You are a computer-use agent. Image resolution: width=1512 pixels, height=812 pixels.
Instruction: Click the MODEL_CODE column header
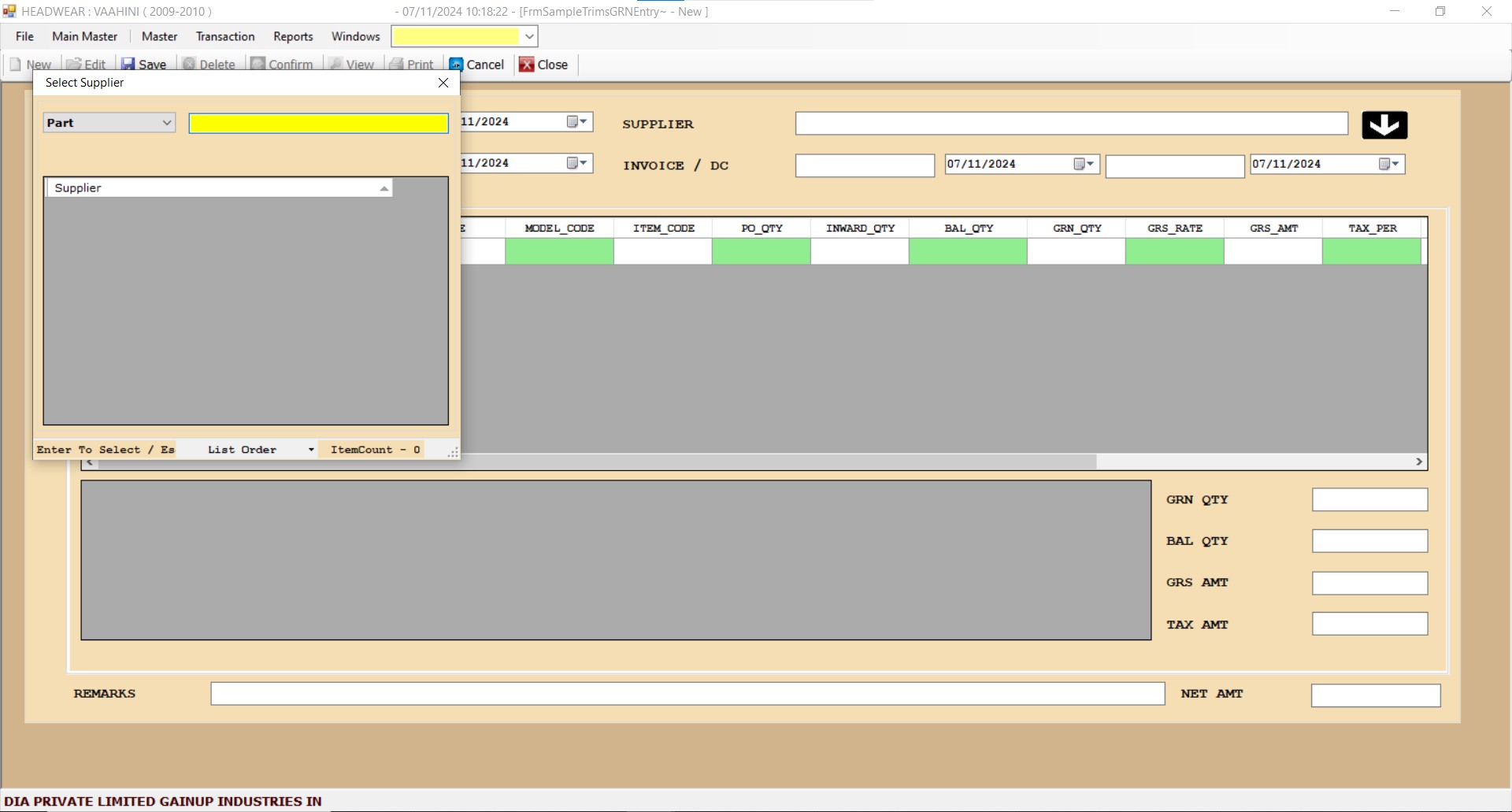559,228
